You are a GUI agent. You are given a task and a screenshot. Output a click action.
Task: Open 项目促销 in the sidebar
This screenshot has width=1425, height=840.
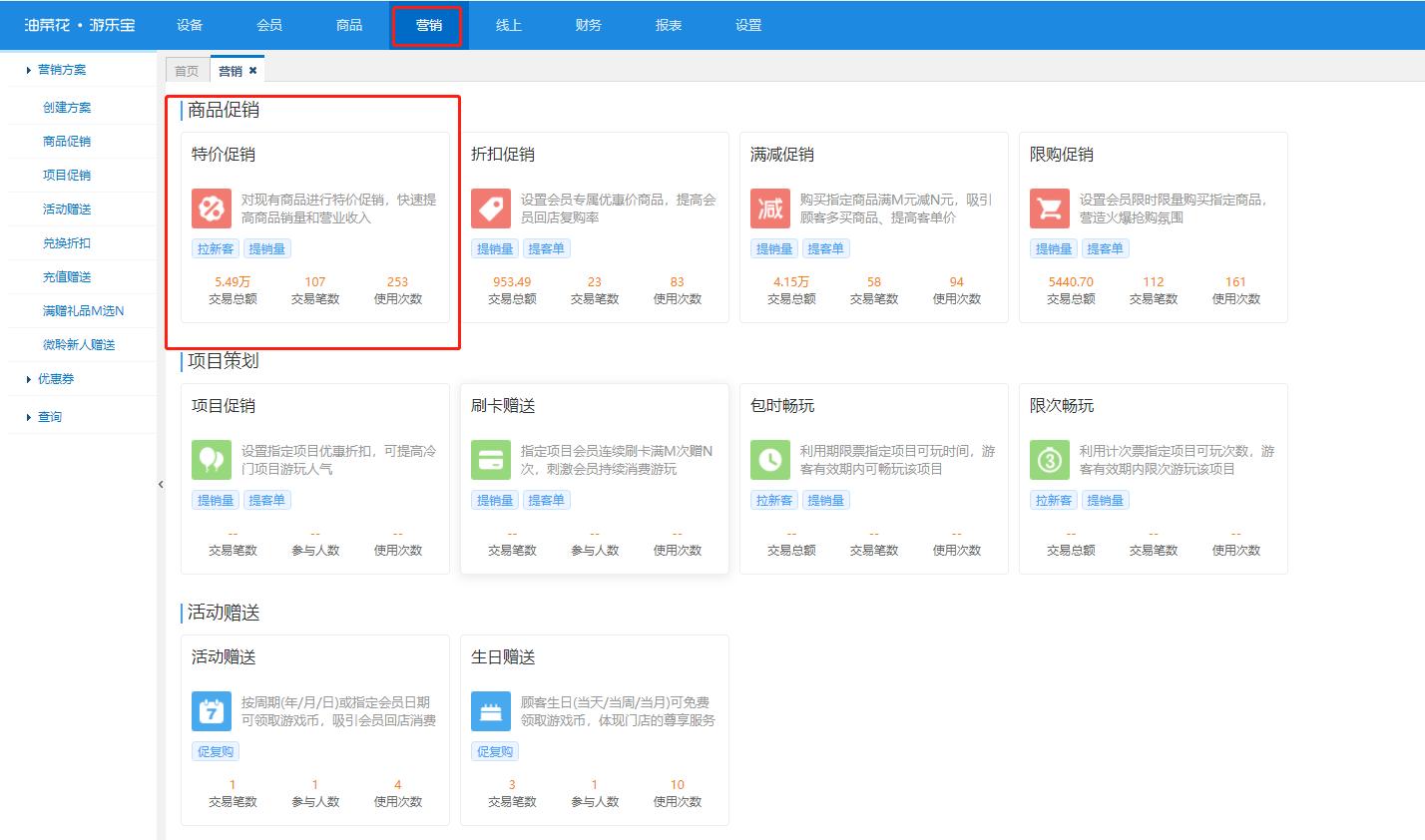click(x=67, y=176)
